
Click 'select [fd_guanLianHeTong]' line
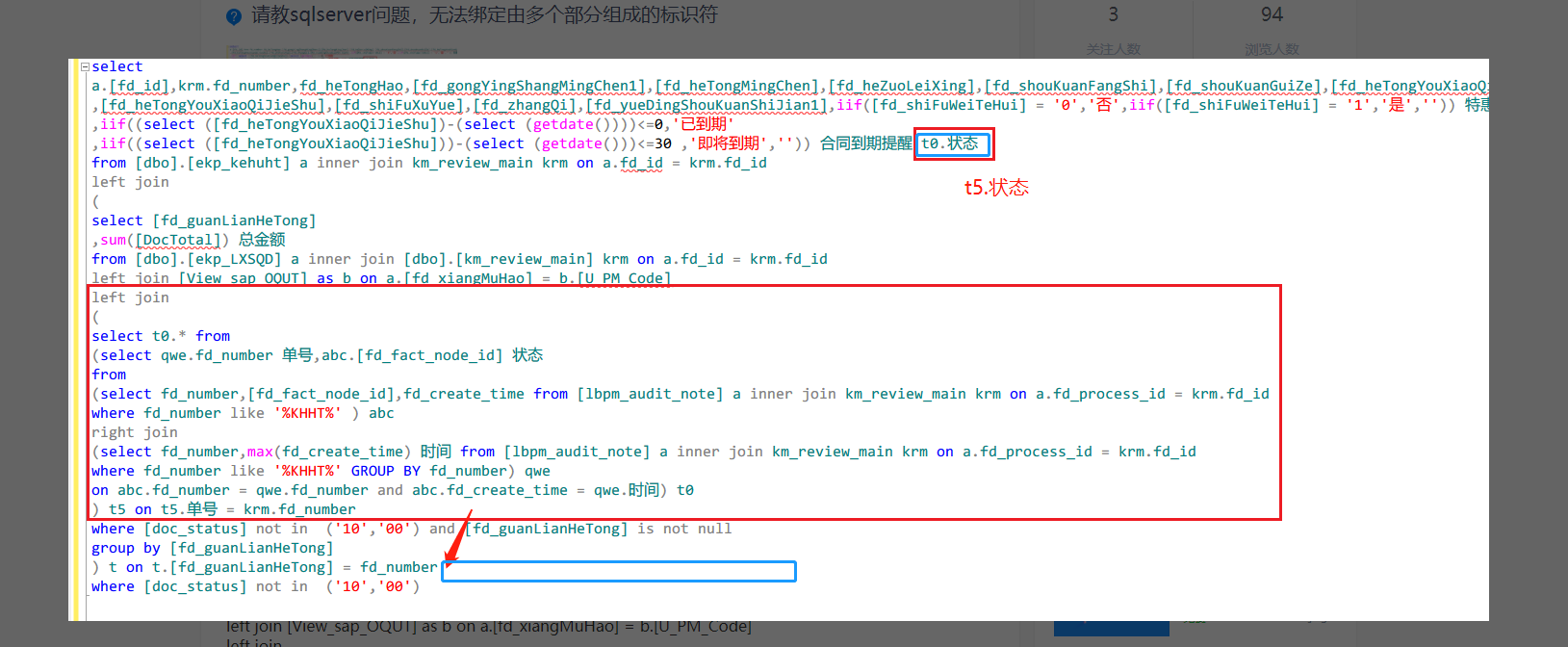tap(204, 220)
